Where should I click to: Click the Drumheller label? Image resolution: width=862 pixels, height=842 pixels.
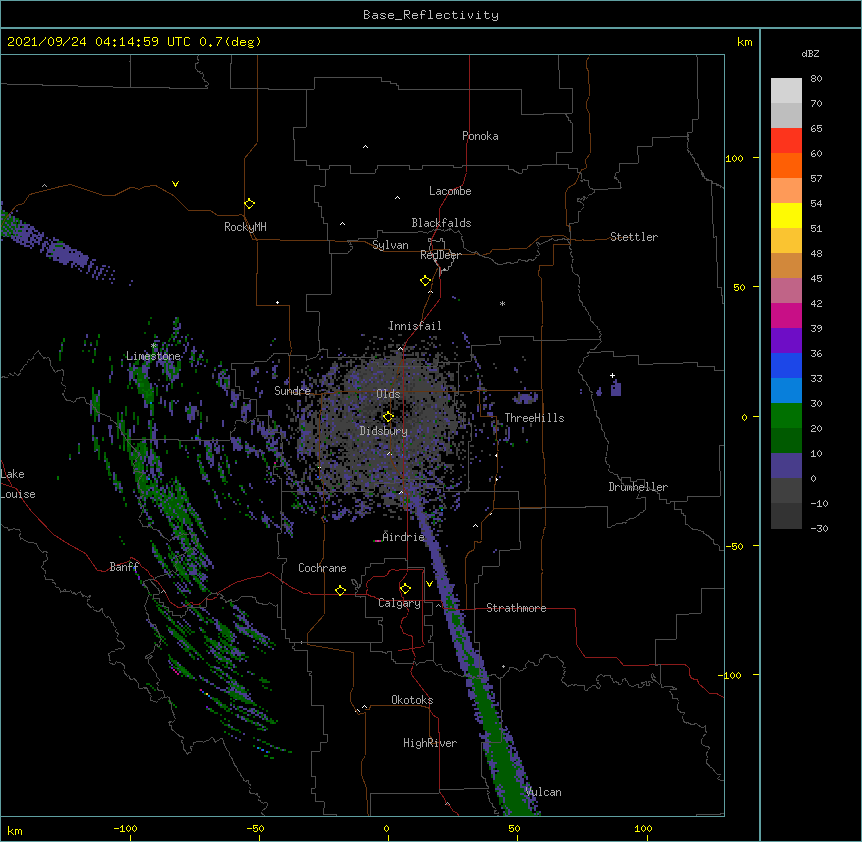(x=638, y=487)
